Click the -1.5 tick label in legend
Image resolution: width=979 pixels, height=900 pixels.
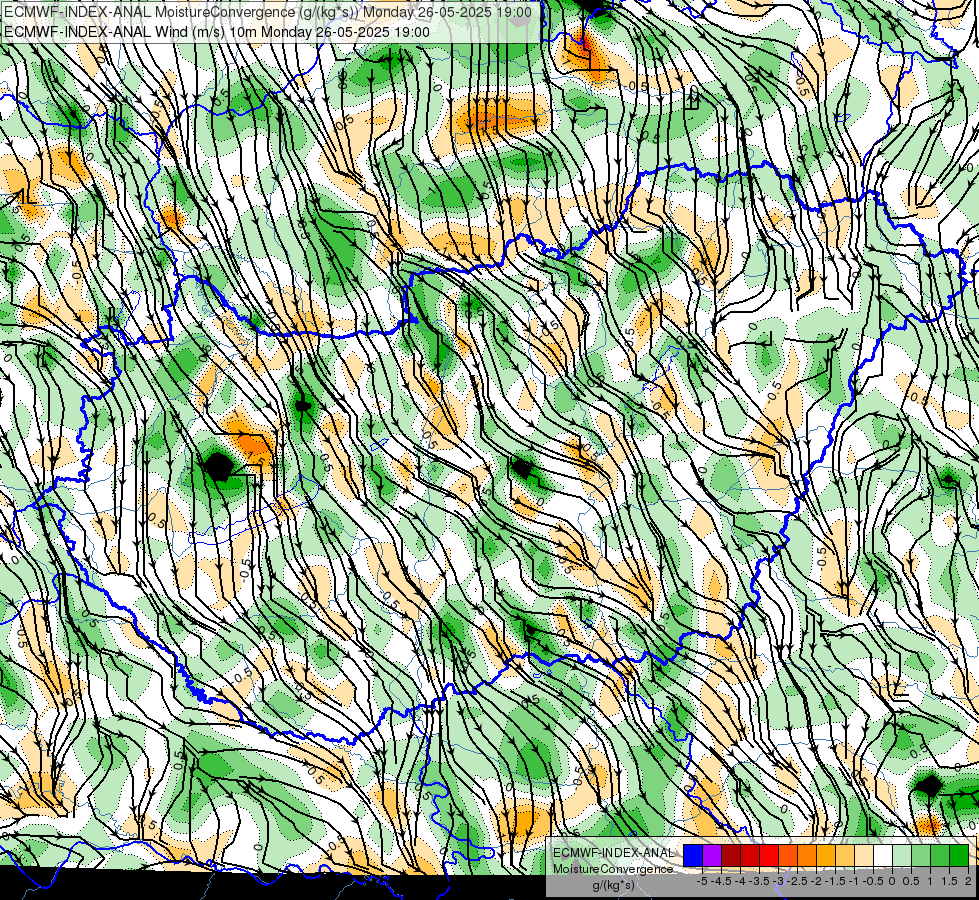tap(835, 881)
